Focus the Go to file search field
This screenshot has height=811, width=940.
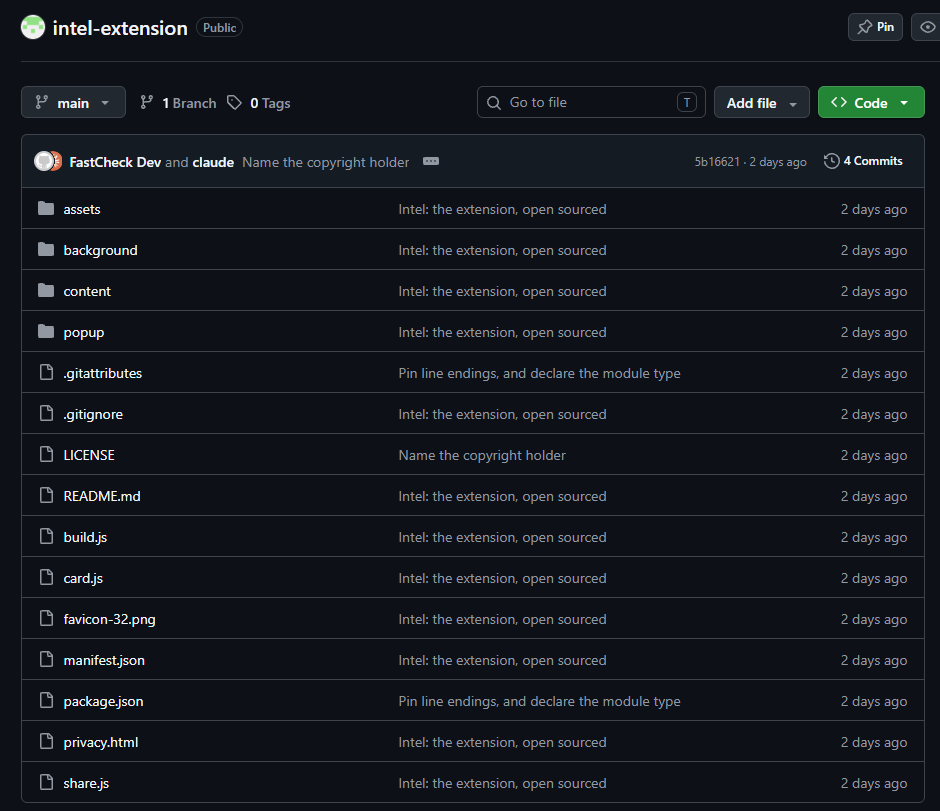(591, 102)
